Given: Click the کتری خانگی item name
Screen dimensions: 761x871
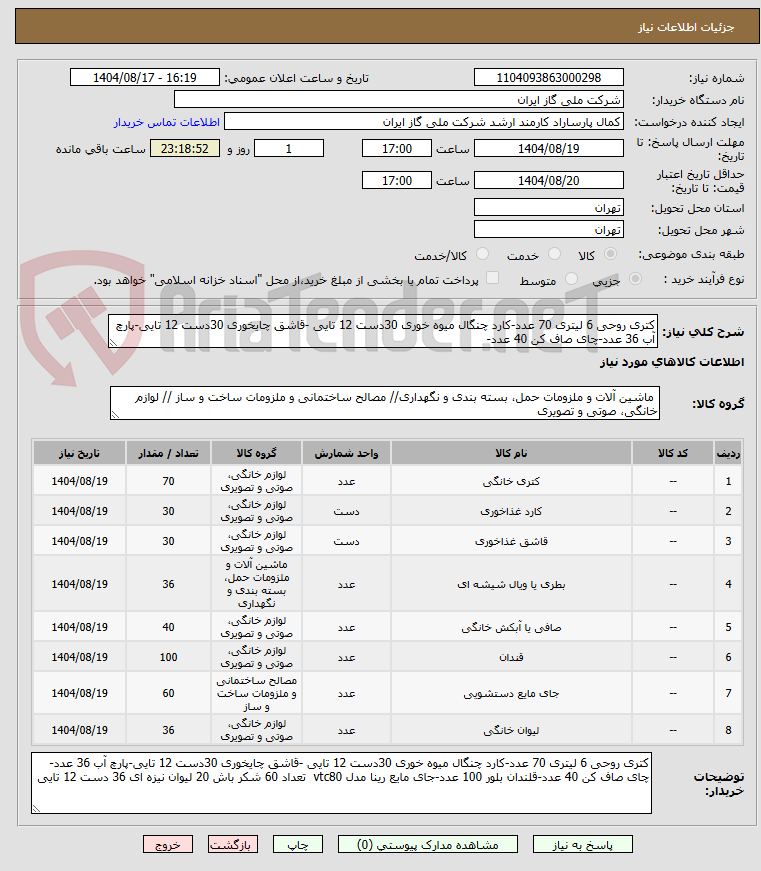Looking at the screenshot, I should pyautogui.click(x=511, y=481).
